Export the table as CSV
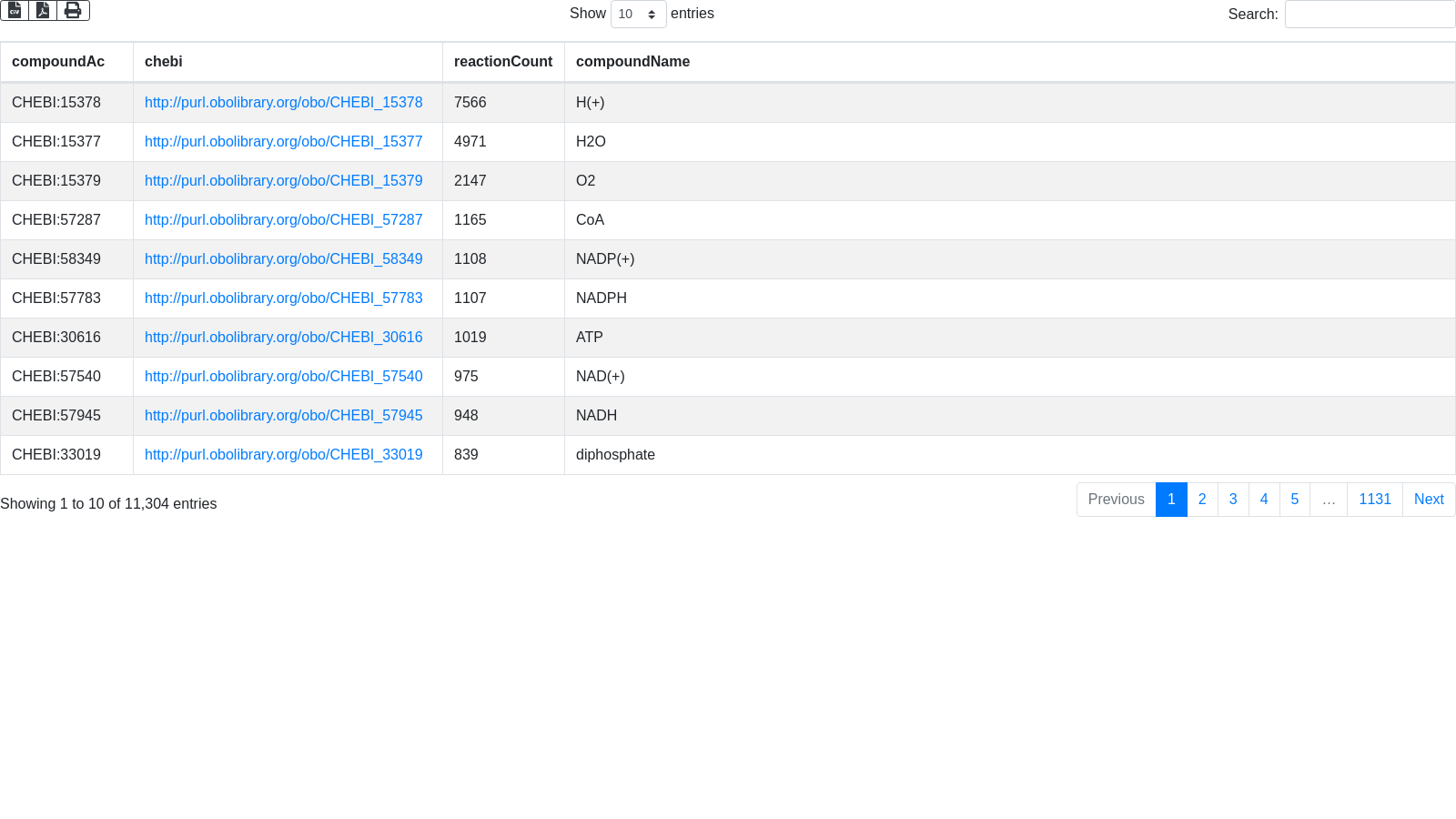This screenshot has width=1456, height=819. [x=15, y=11]
